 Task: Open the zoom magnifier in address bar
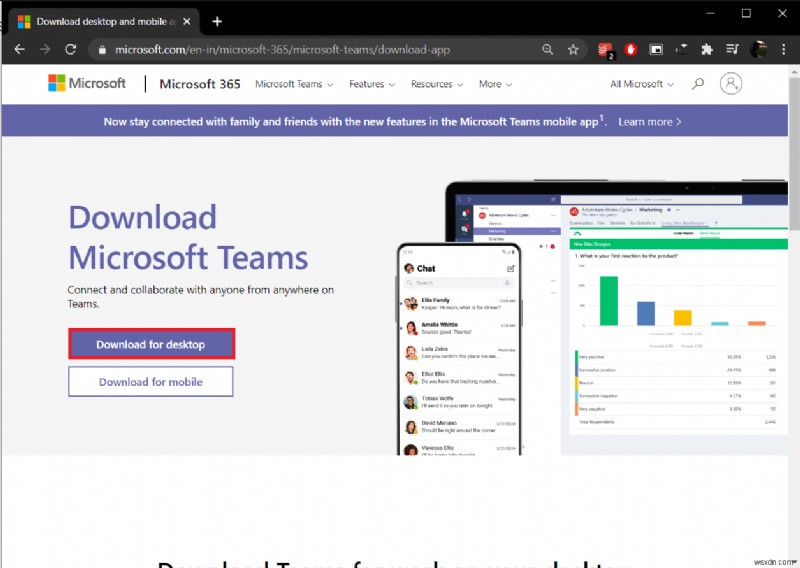tap(547, 50)
